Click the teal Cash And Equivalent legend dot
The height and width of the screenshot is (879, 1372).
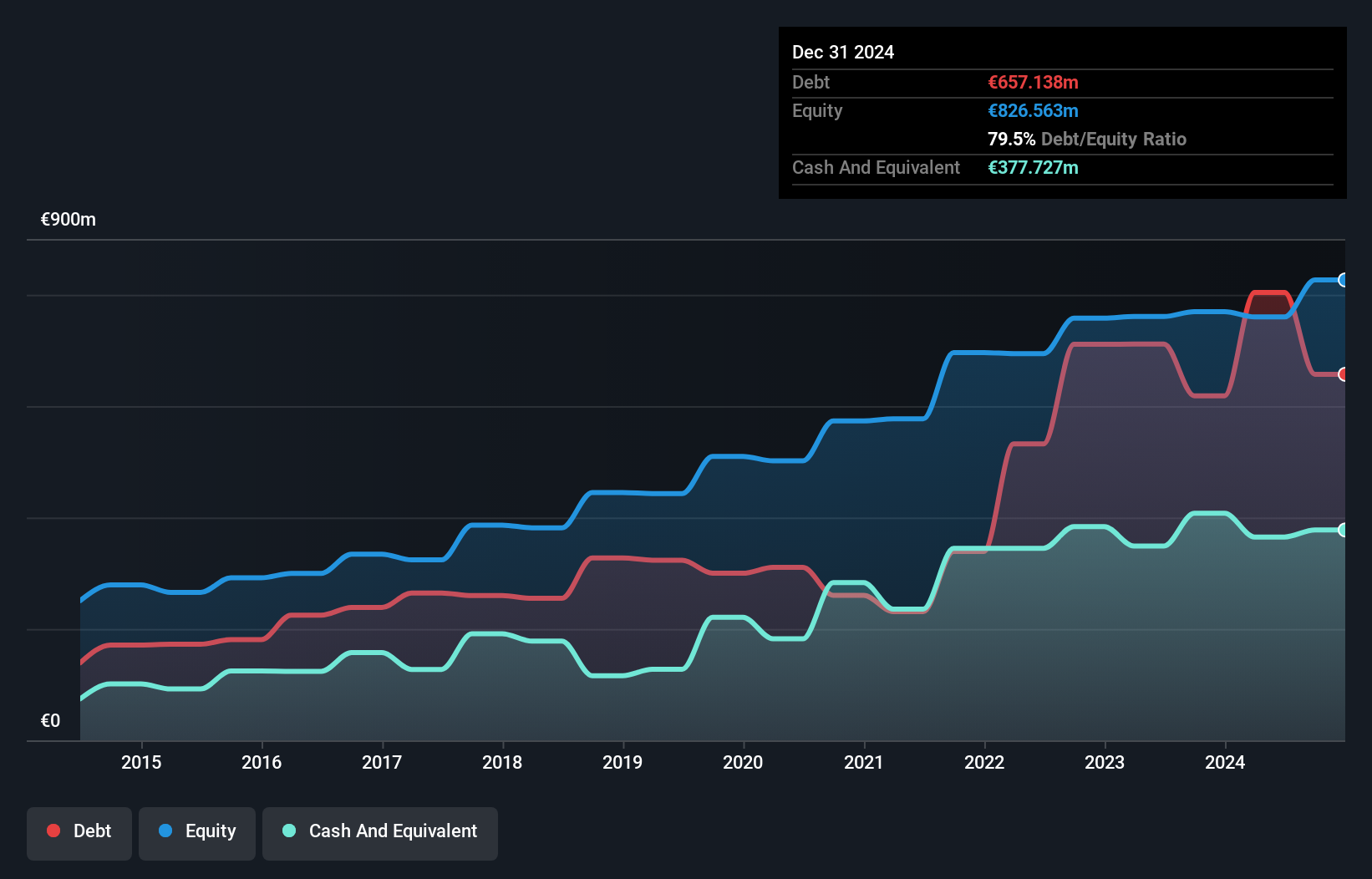pyautogui.click(x=289, y=831)
